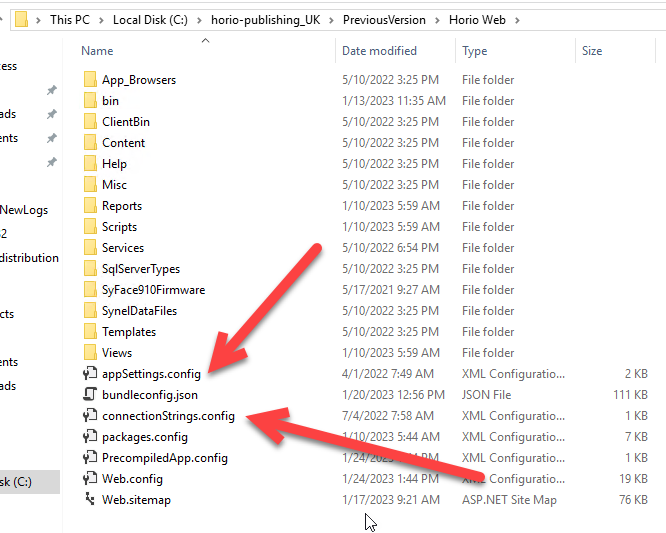Click date 5/10/2022 6:54 PM cell
Screen dimensions: 666x533
[390, 248]
